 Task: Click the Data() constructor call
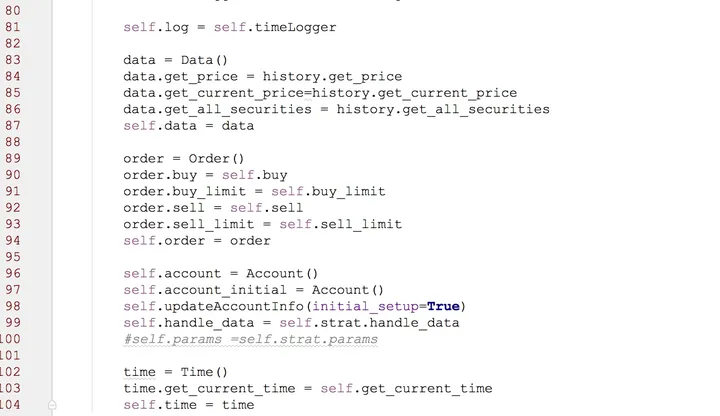(204, 60)
